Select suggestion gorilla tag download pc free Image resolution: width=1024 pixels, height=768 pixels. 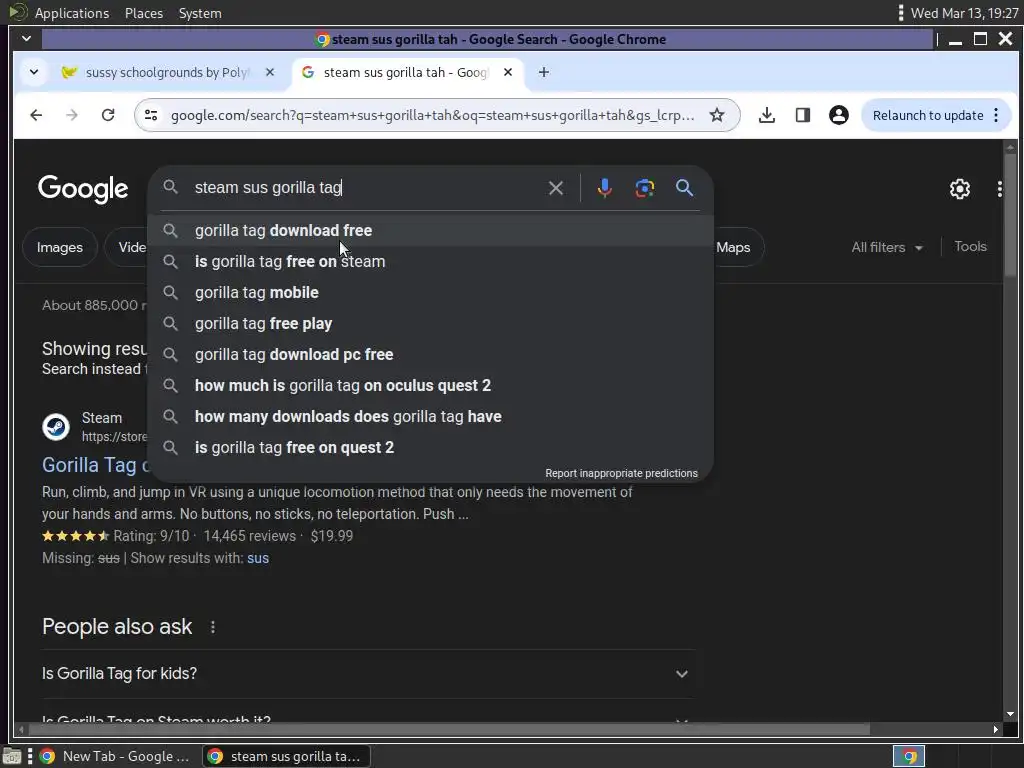pyautogui.click(x=430, y=355)
